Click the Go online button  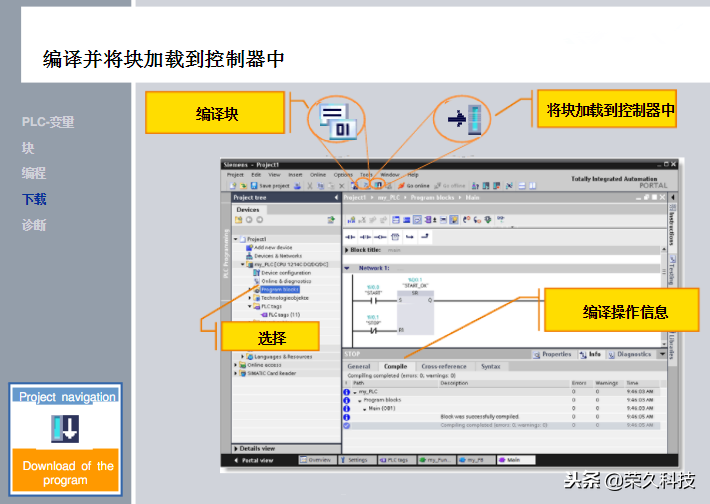tap(413, 186)
